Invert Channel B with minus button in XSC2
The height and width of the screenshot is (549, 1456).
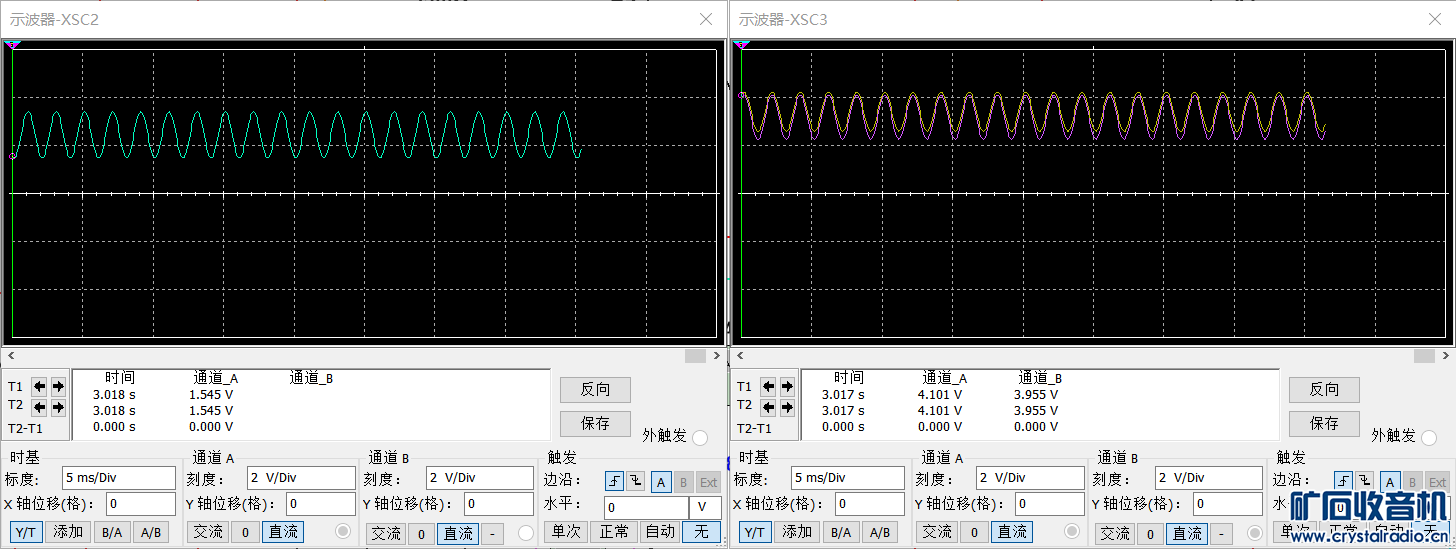pyautogui.click(x=492, y=534)
